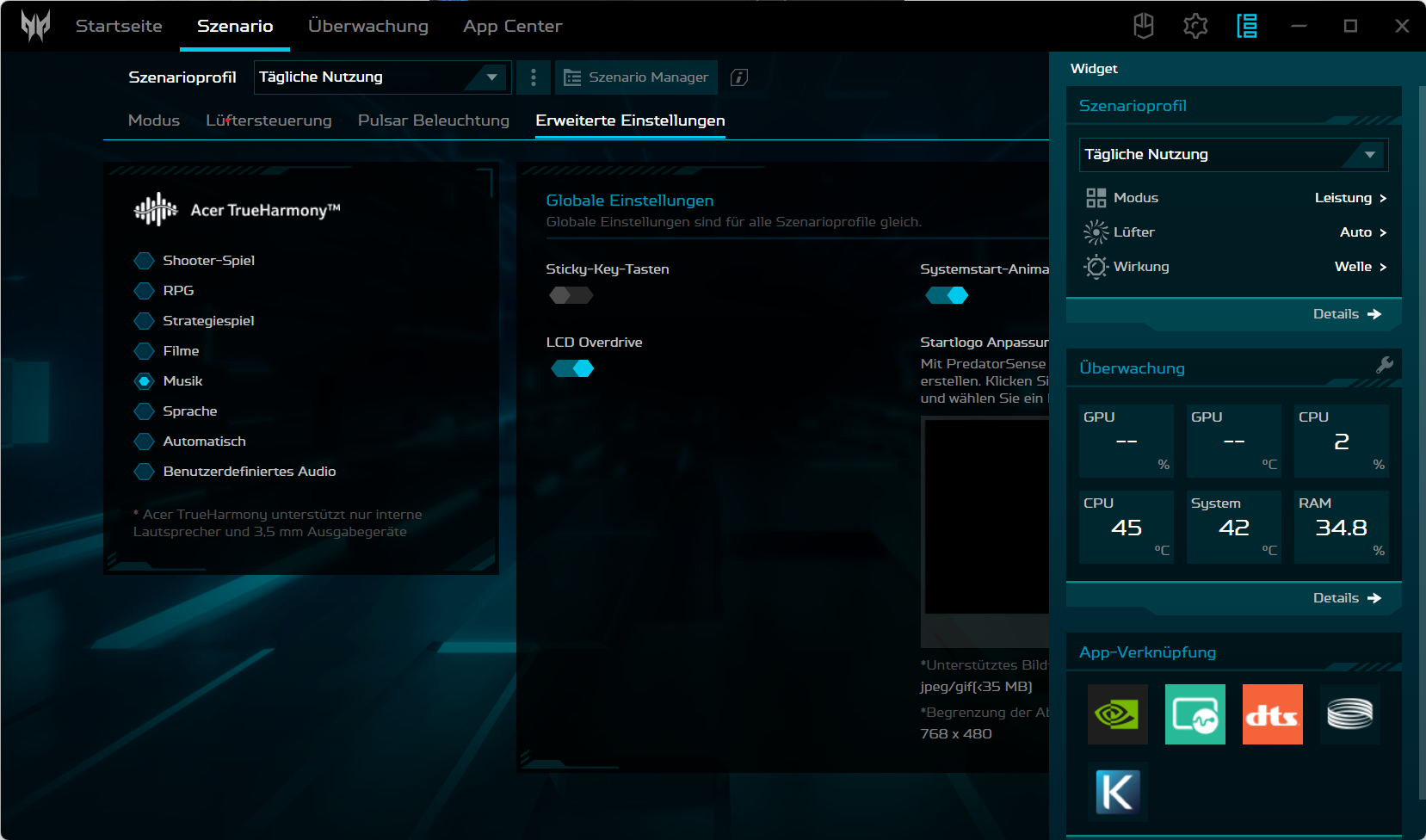The height and width of the screenshot is (840, 1426).
Task: Select Shooter-Spiel audio mode
Action: pyautogui.click(x=145, y=261)
